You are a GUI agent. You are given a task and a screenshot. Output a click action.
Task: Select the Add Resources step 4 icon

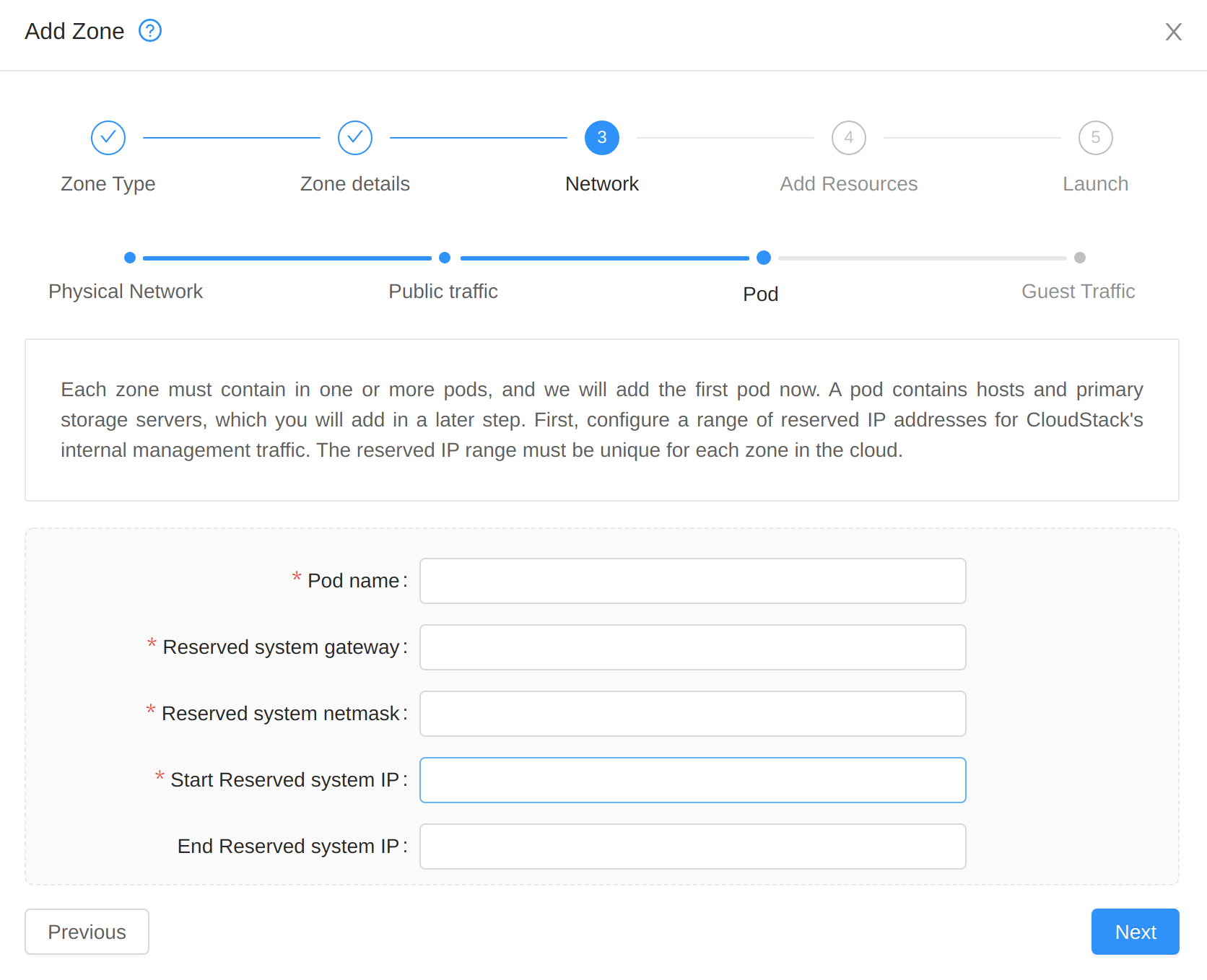pyautogui.click(x=849, y=138)
